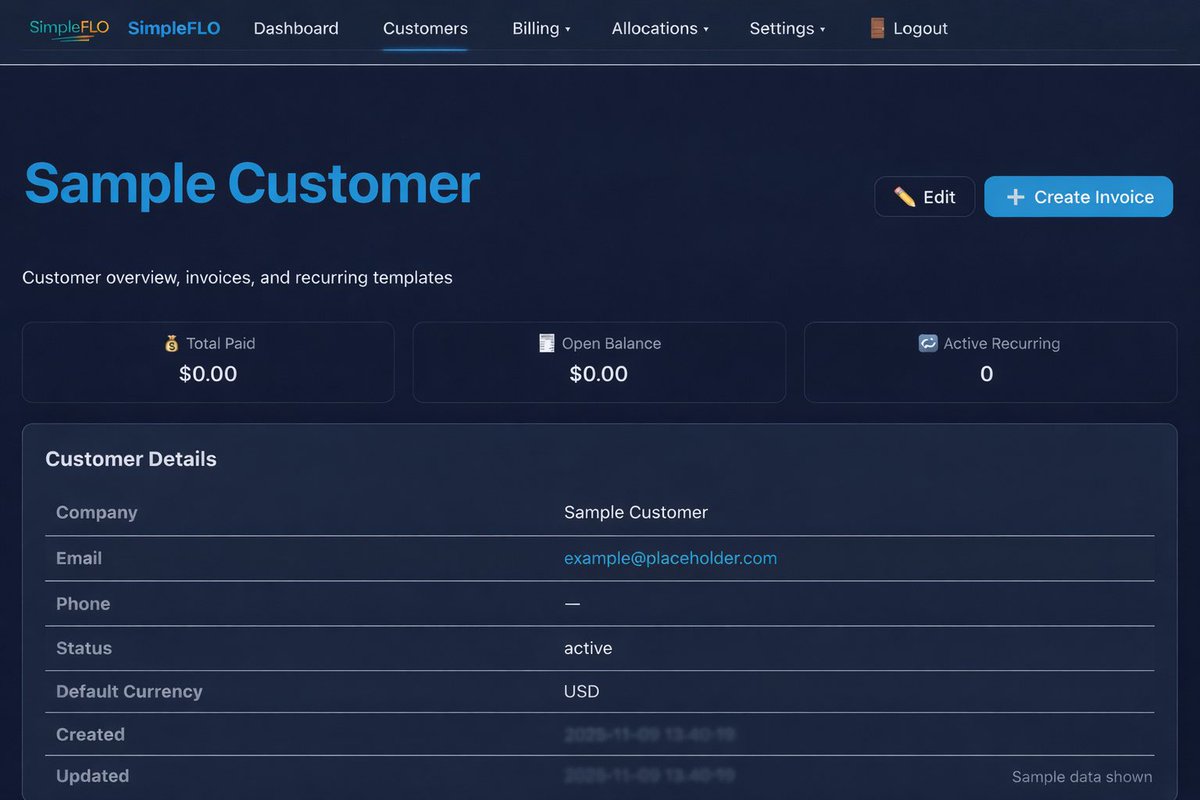
Task: Click the Phone row label
Action: (x=83, y=604)
